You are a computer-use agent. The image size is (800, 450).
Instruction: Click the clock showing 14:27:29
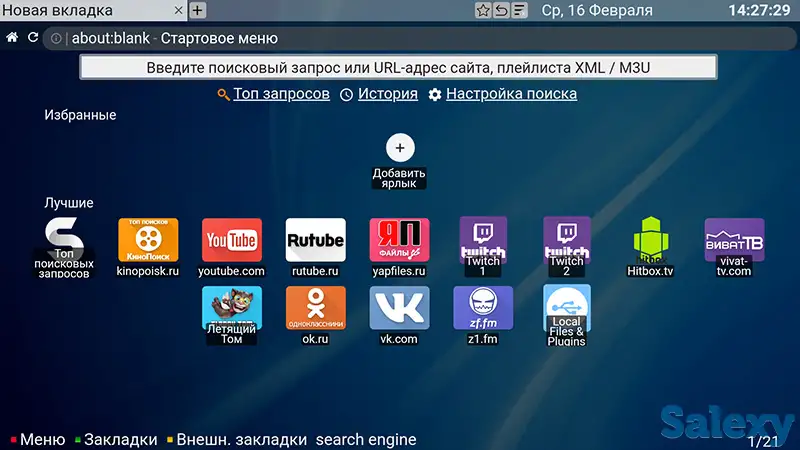(x=759, y=10)
